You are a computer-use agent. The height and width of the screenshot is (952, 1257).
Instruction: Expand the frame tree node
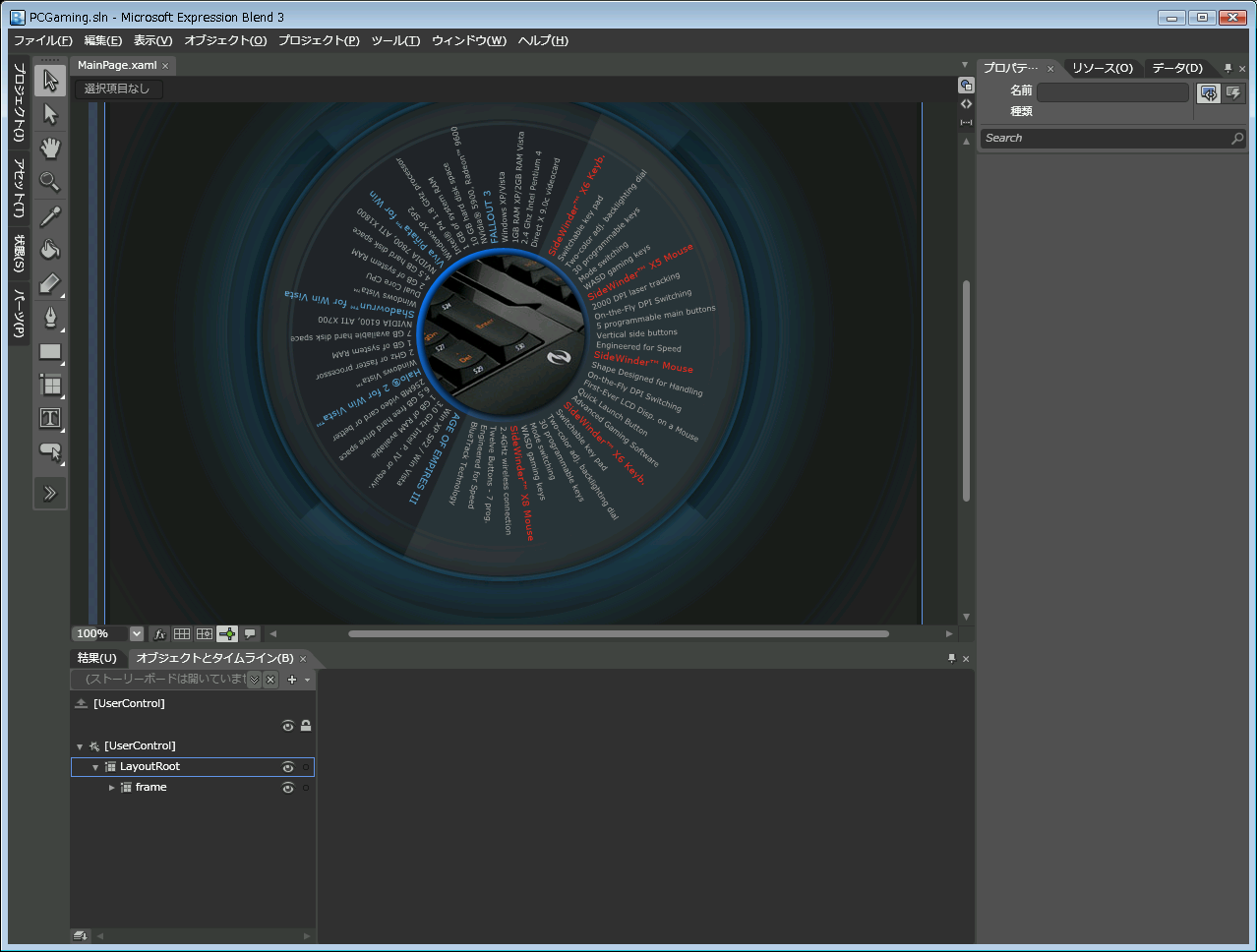pyautogui.click(x=111, y=788)
